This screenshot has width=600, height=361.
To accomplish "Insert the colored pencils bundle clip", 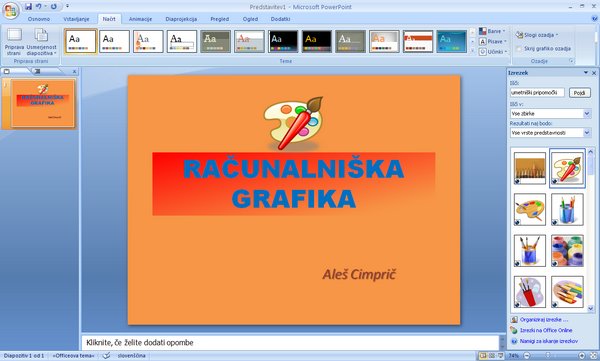I will 567,292.
